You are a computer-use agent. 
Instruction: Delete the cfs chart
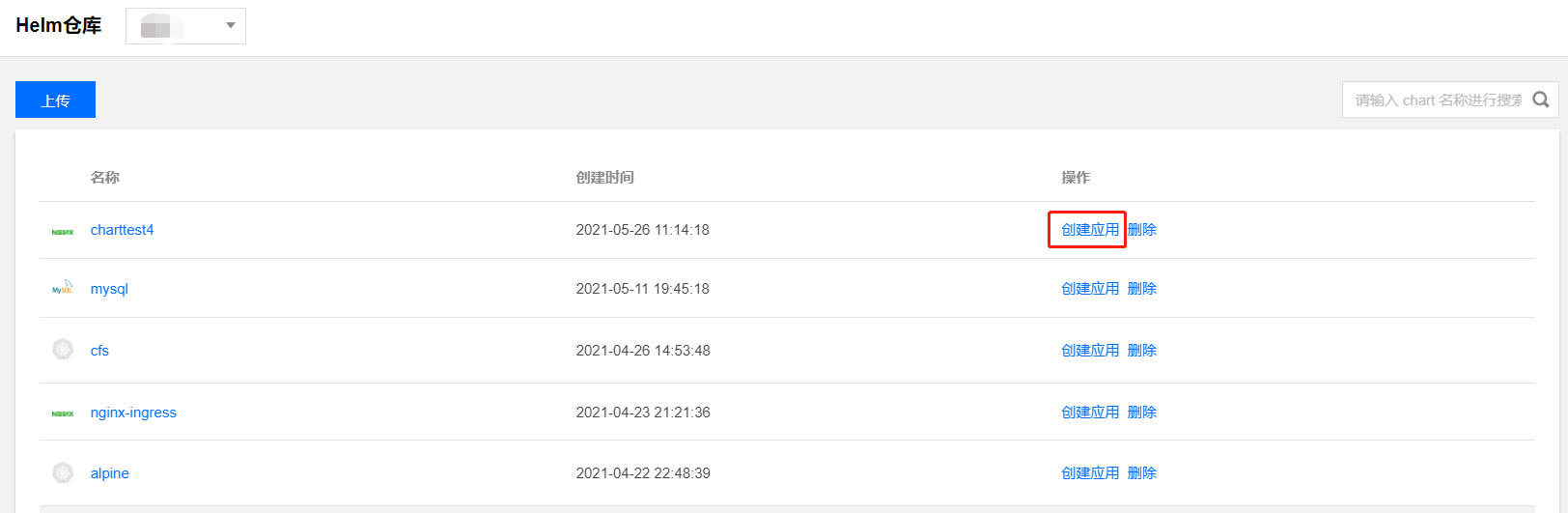tap(1142, 351)
